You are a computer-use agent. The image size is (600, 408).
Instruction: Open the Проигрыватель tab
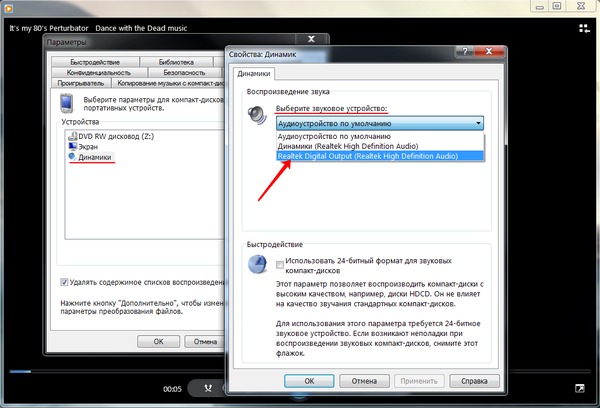[81, 83]
